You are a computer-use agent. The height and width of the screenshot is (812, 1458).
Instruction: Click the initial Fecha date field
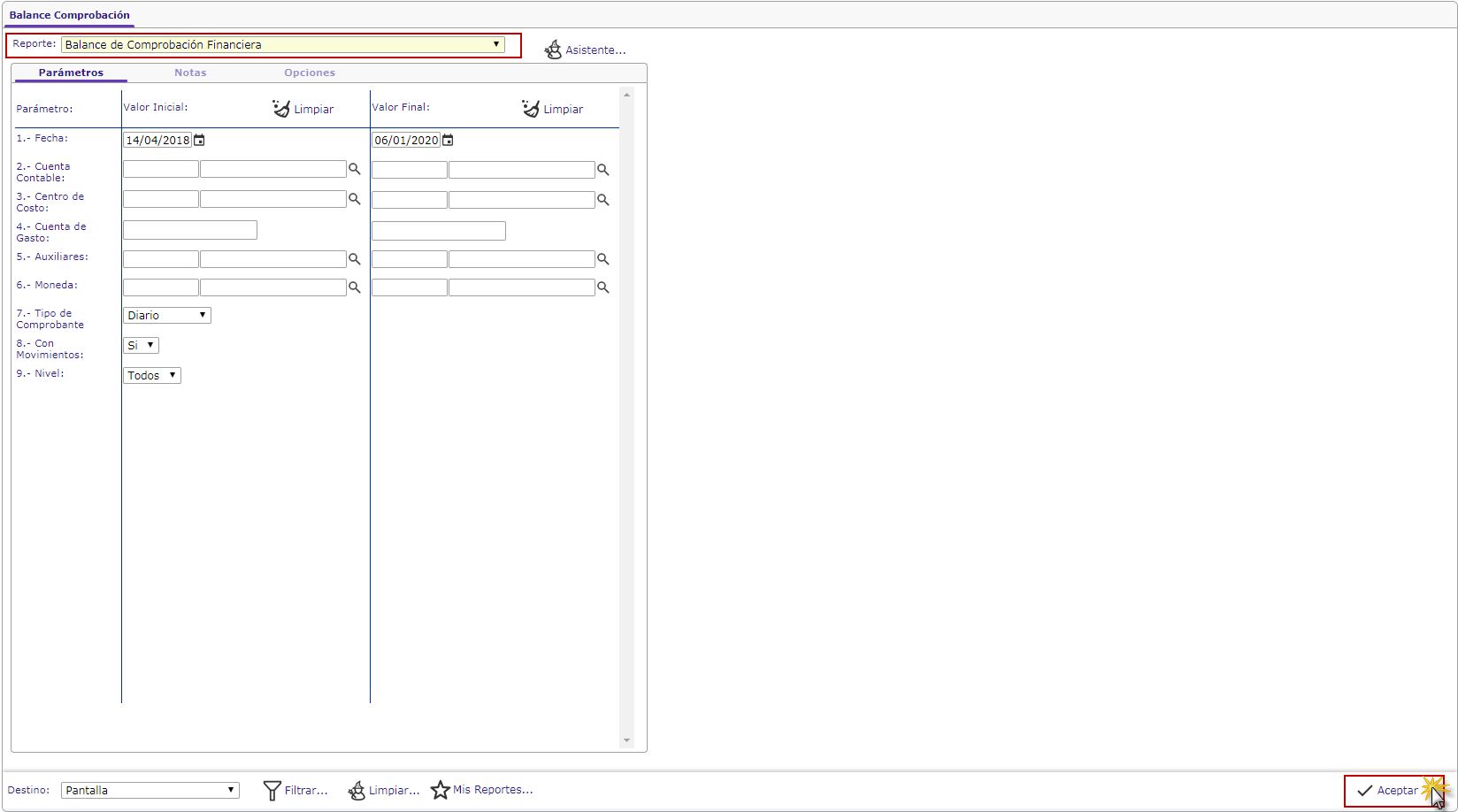pyautogui.click(x=157, y=140)
